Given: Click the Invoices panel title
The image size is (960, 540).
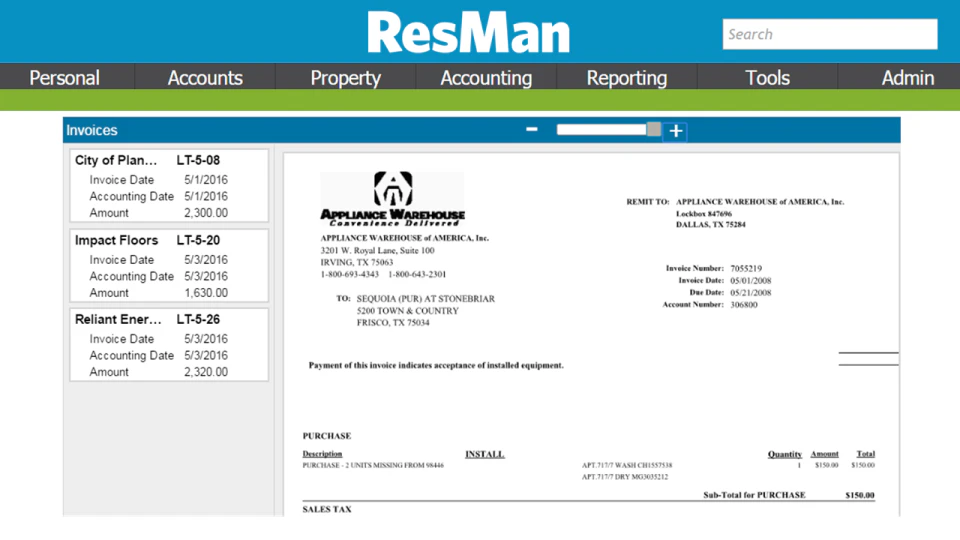Looking at the screenshot, I should point(92,130).
